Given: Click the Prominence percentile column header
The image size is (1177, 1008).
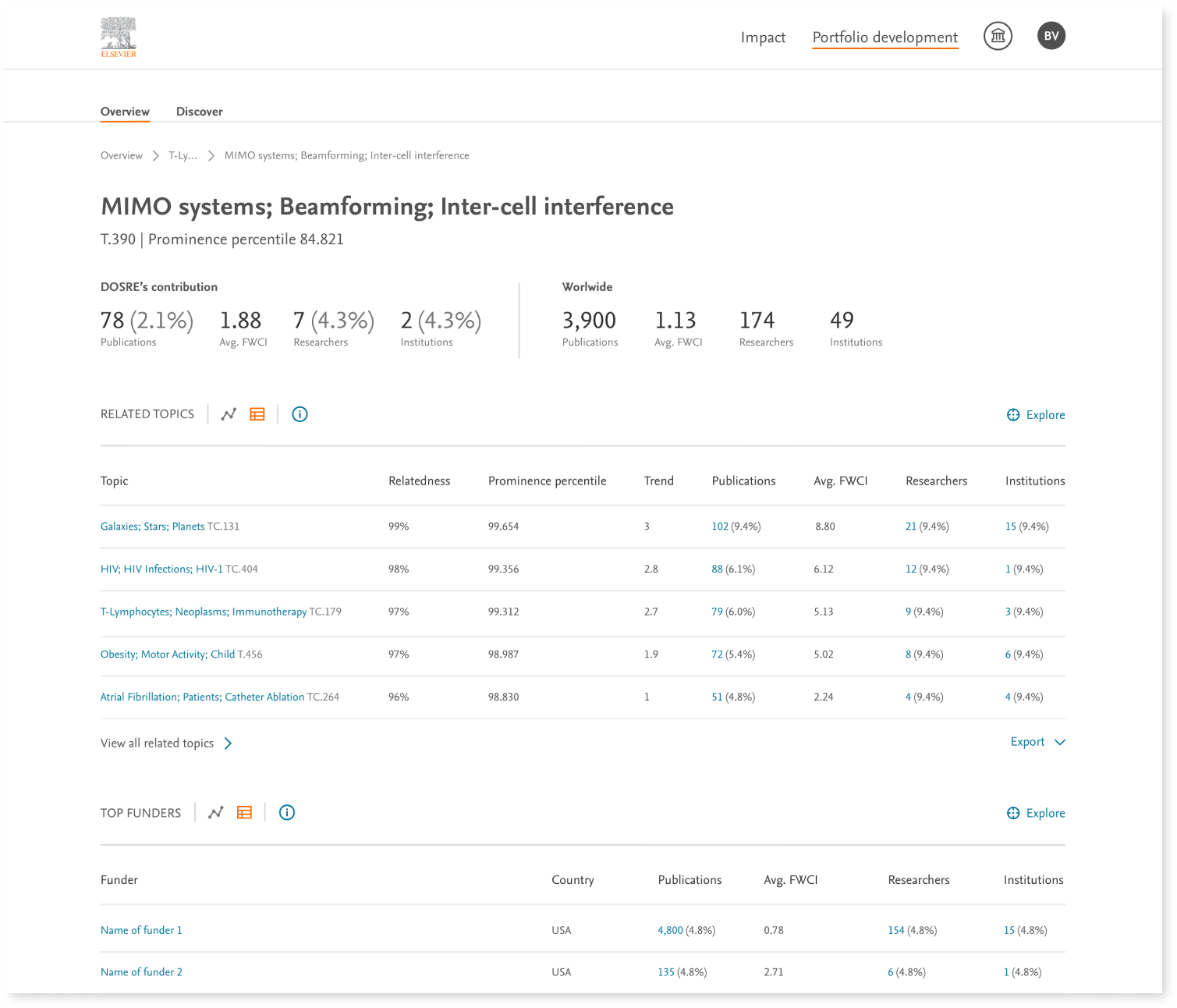Looking at the screenshot, I should (548, 481).
